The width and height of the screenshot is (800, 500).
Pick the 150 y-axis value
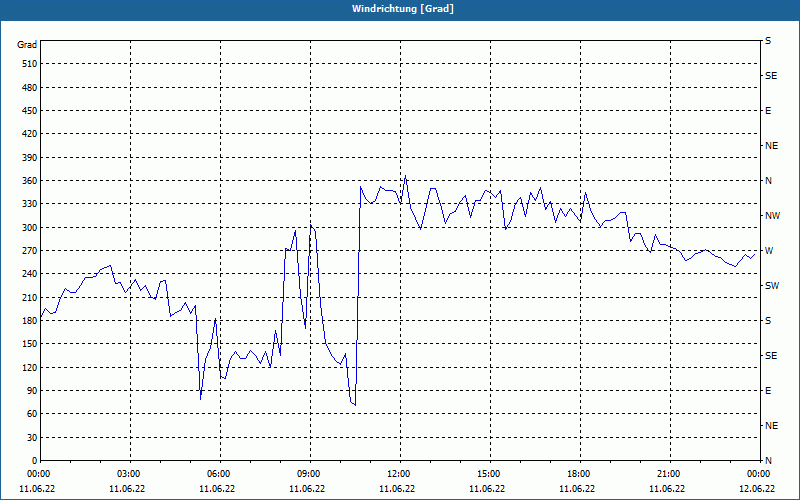tap(30, 344)
